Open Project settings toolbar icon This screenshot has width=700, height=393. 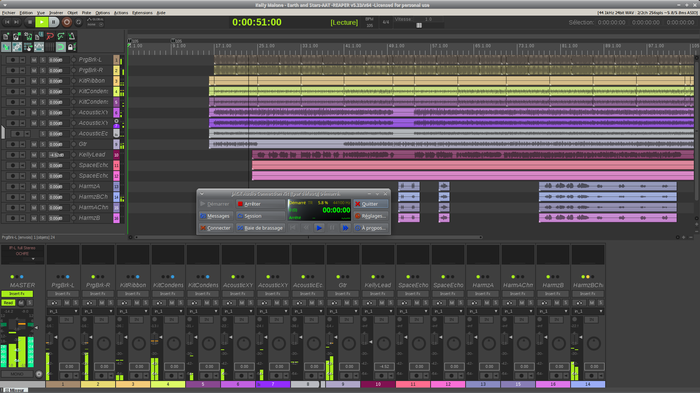point(39,36)
